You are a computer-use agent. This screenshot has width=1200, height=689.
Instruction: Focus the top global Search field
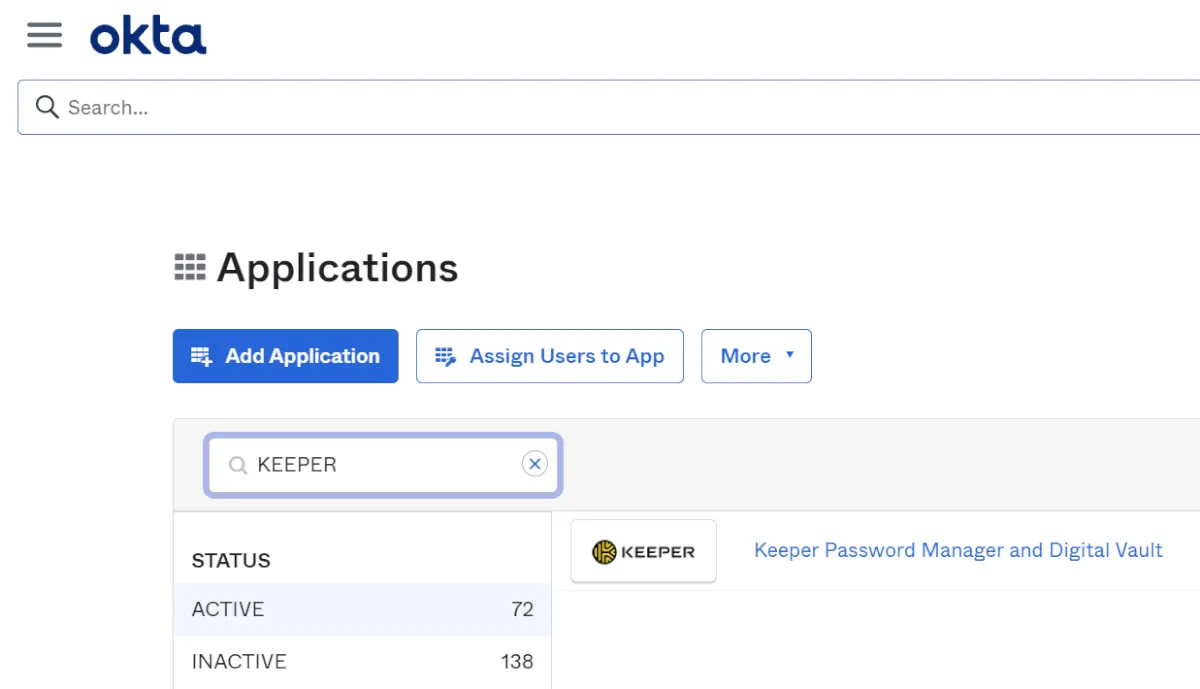click(600, 107)
